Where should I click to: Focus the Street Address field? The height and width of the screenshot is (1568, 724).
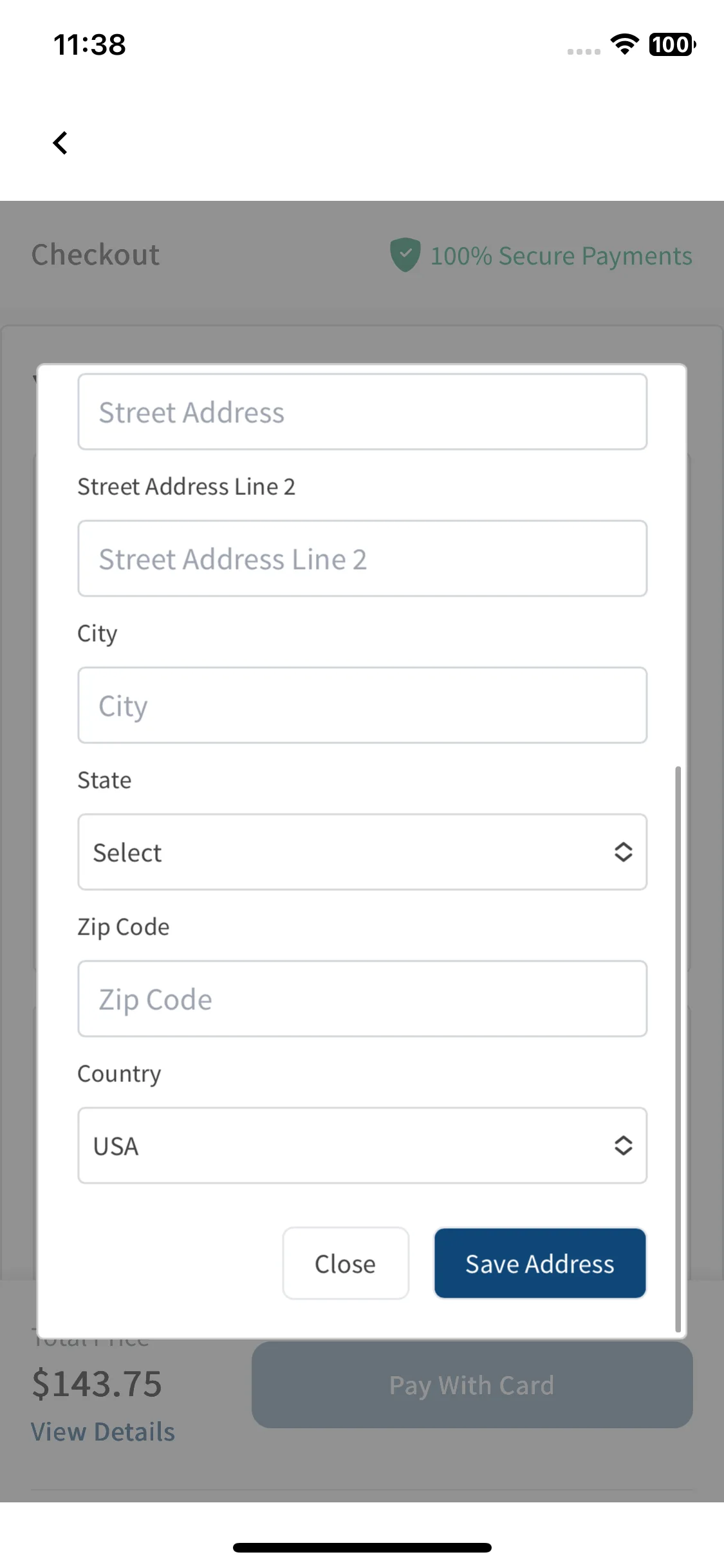362,412
